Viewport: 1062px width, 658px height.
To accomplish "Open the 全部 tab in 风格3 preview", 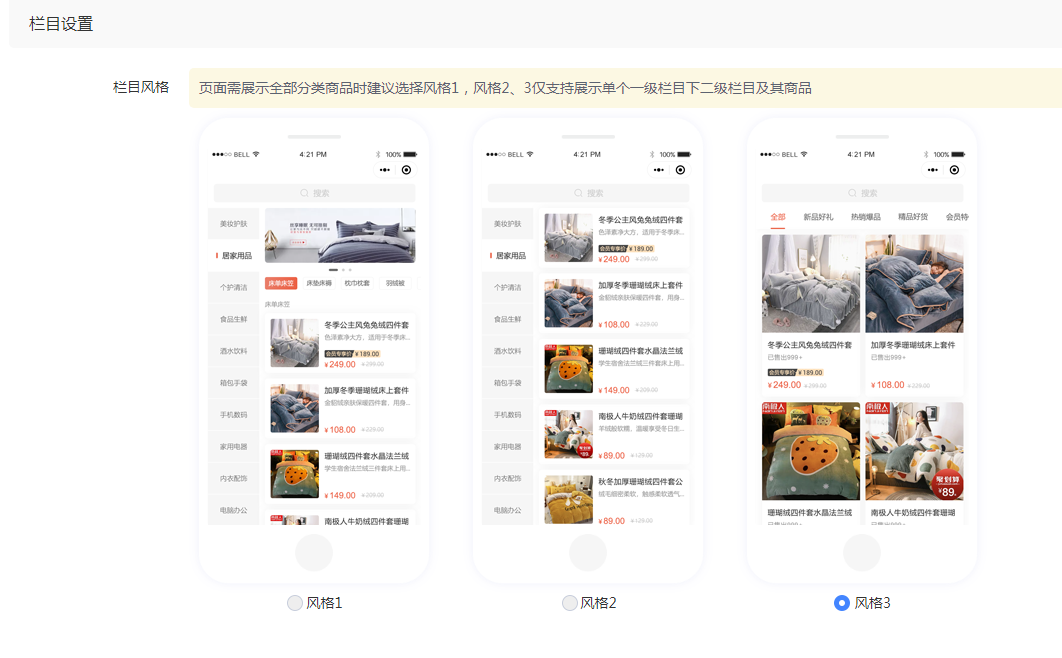I will [x=778, y=217].
